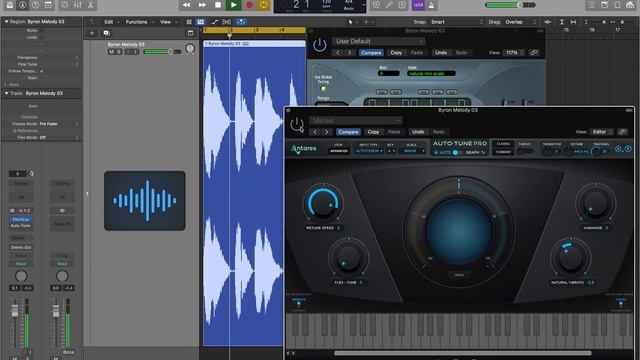Image resolution: width=640 pixels, height=360 pixels.
Task: Add a new track with the plus button
Action: pyautogui.click(x=92, y=33)
